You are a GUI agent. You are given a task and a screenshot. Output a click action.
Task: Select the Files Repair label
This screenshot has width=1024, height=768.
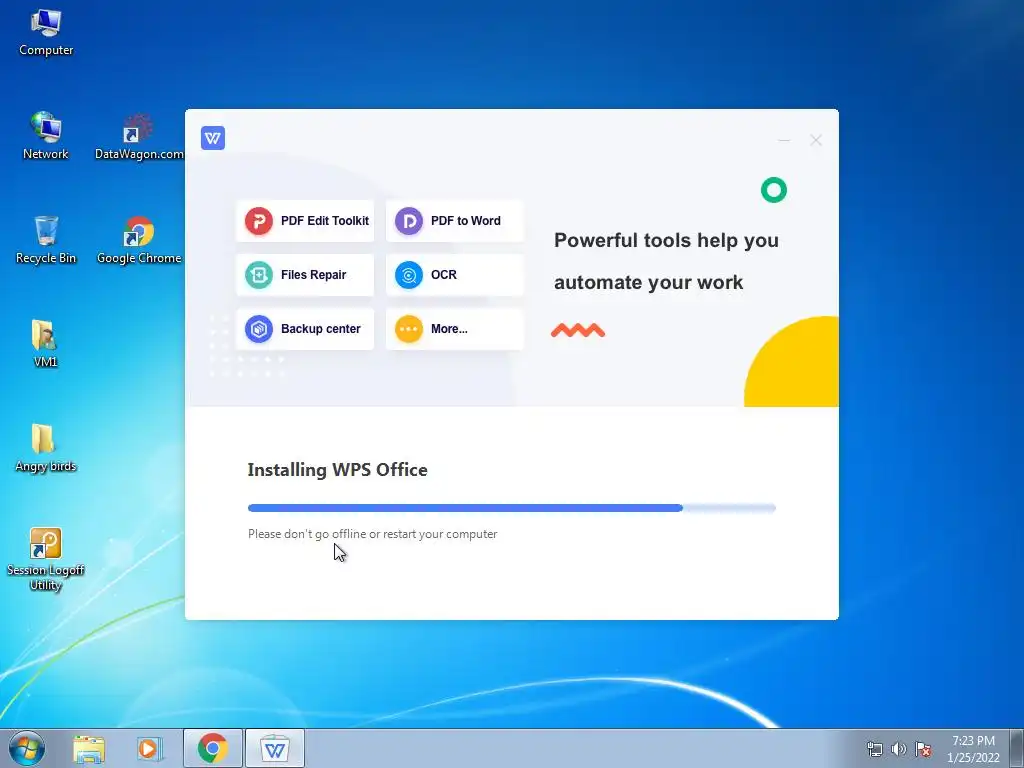coord(313,275)
